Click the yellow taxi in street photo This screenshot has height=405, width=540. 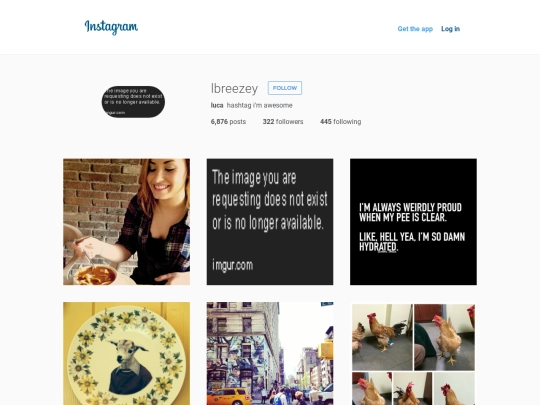coord(230,396)
